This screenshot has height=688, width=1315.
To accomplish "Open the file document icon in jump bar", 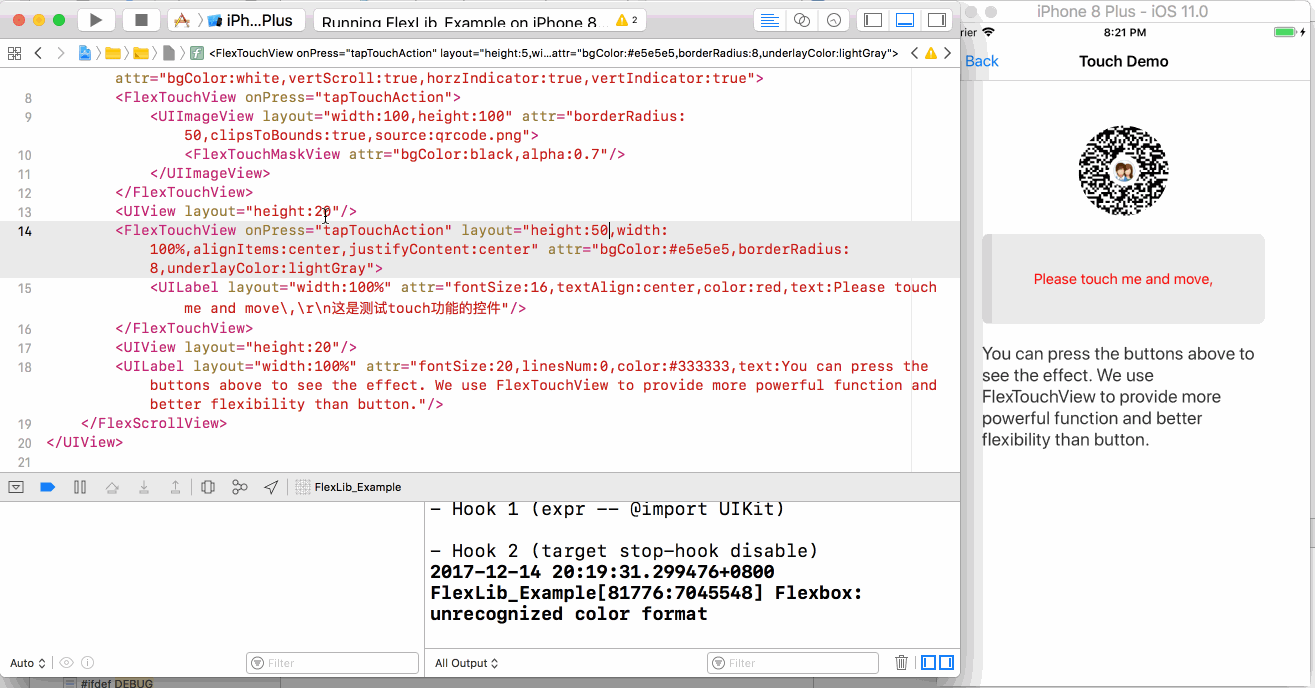I will (169, 53).
